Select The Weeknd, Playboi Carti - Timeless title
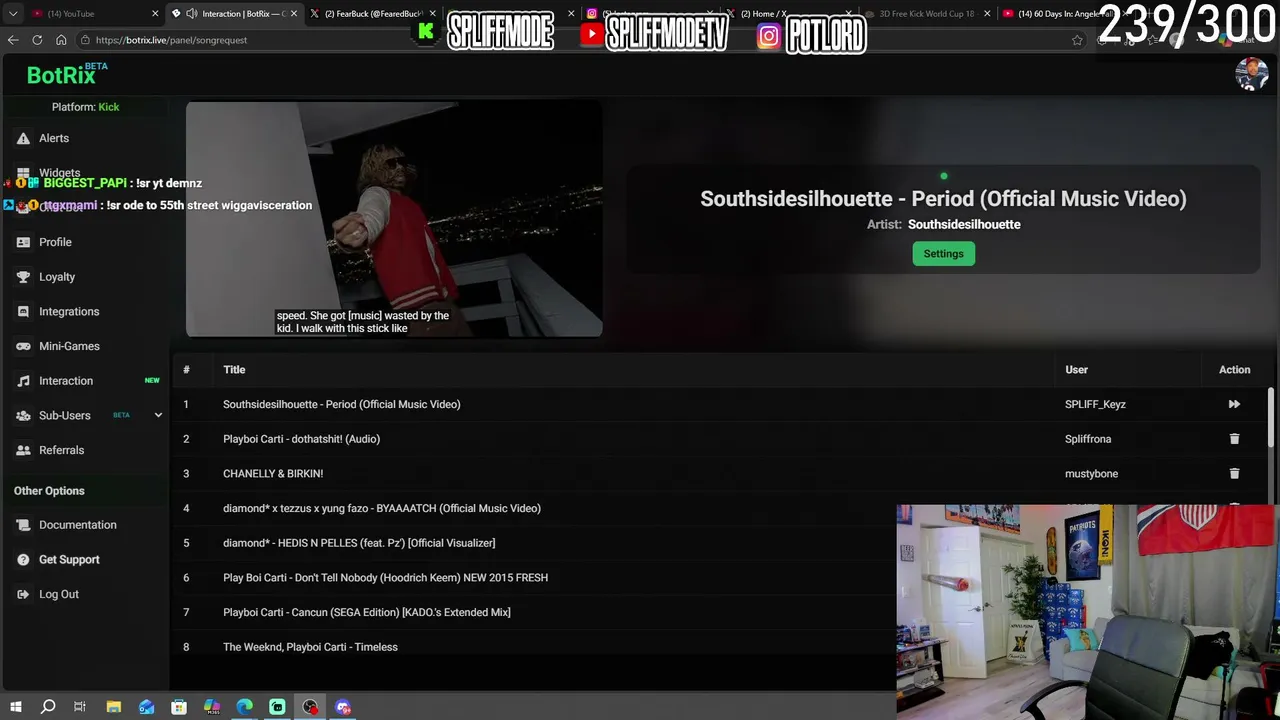This screenshot has width=1280, height=720. (x=310, y=647)
